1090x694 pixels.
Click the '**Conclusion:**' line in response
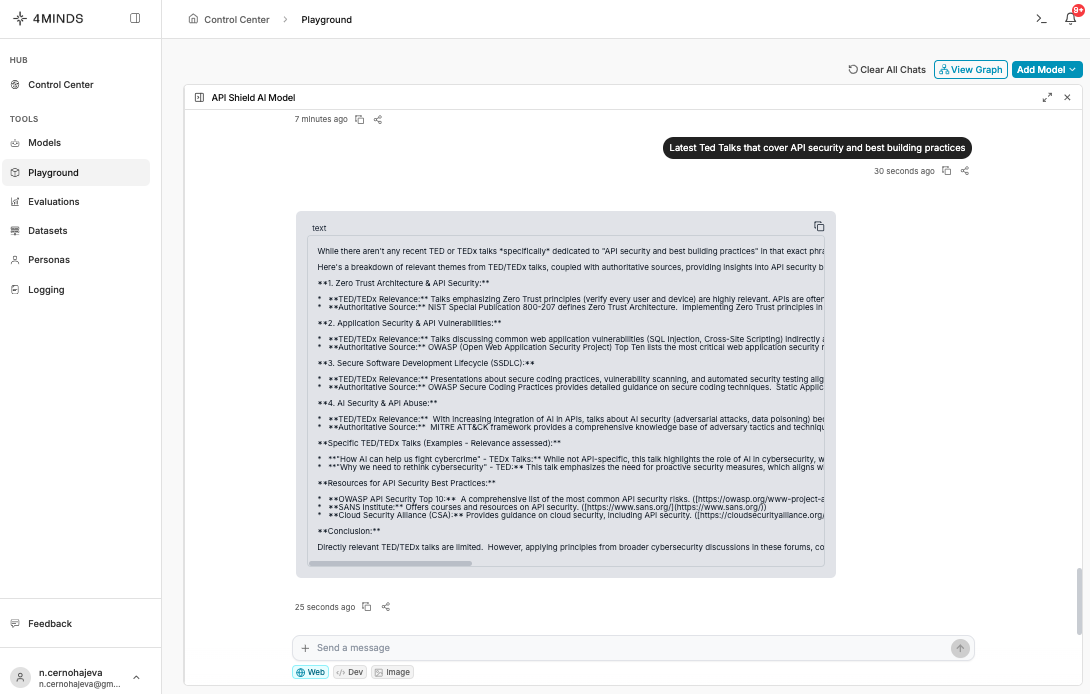pyautogui.click(x=349, y=531)
